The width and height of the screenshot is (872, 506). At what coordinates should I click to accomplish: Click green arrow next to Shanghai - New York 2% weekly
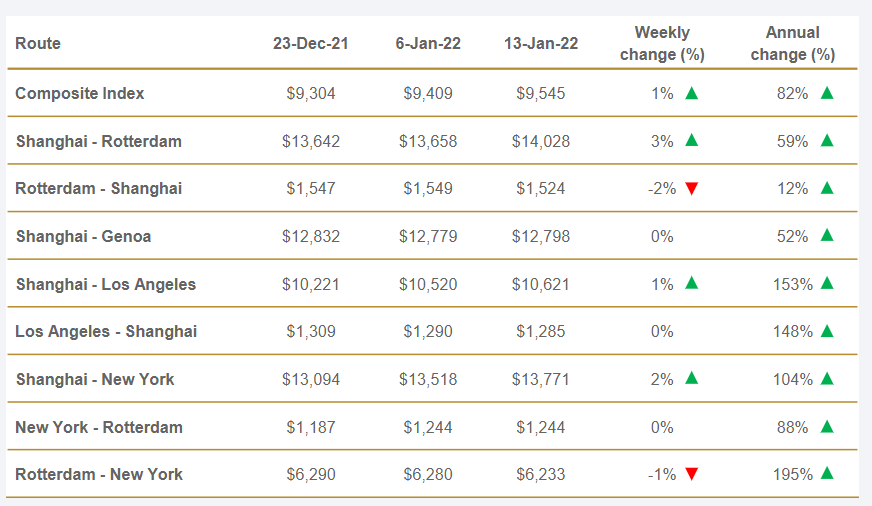pos(691,378)
